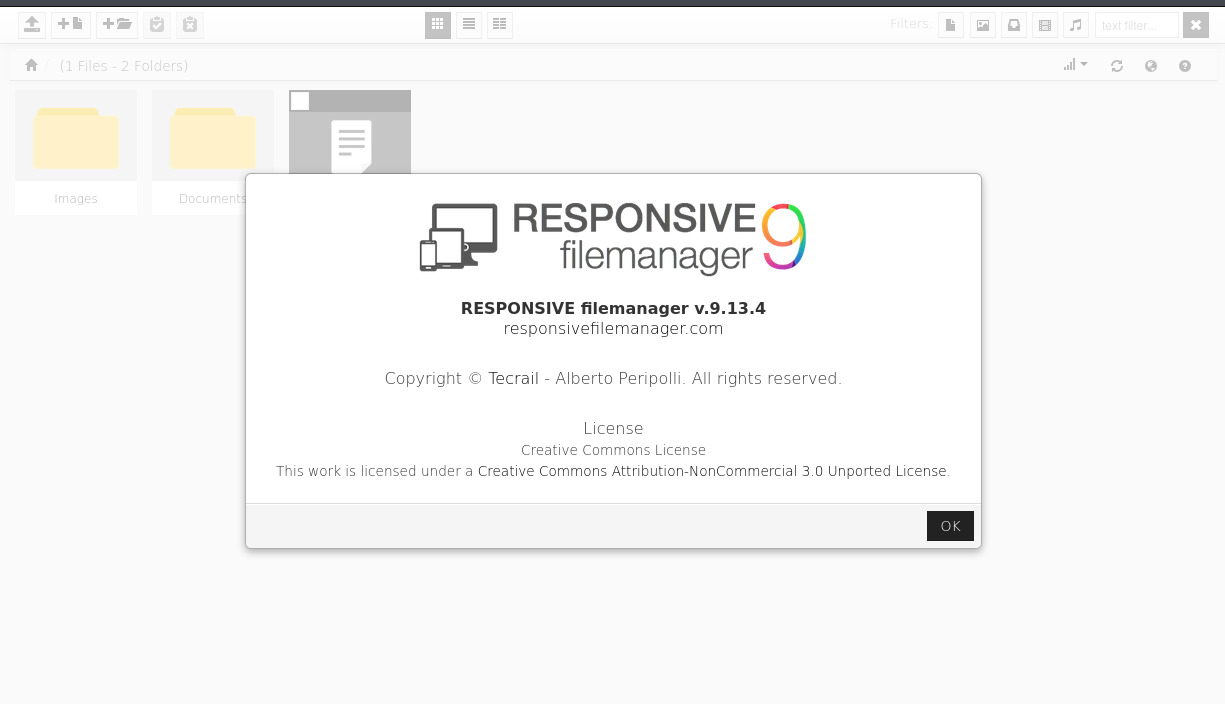1225x704 pixels.
Task: Go to home root folder icon
Action: [31, 65]
